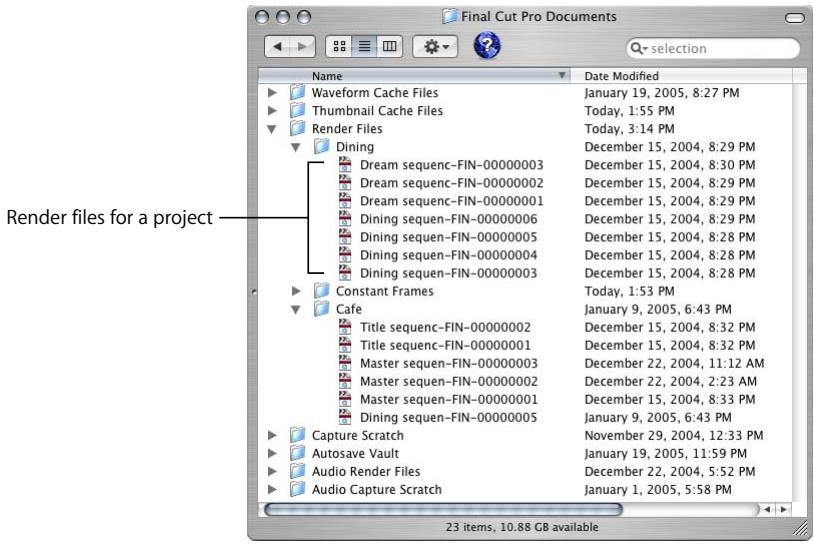Expand the Constant Frames folder
Viewport: 814px width, 545px height.
click(x=296, y=291)
